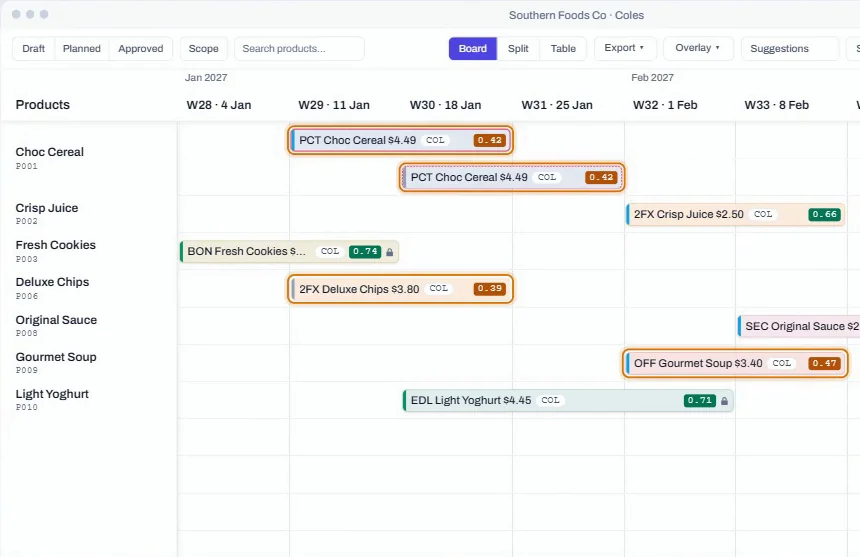Click COL tag on Deluxe Chips promo
Screen dimensions: 860x557
point(438,288)
